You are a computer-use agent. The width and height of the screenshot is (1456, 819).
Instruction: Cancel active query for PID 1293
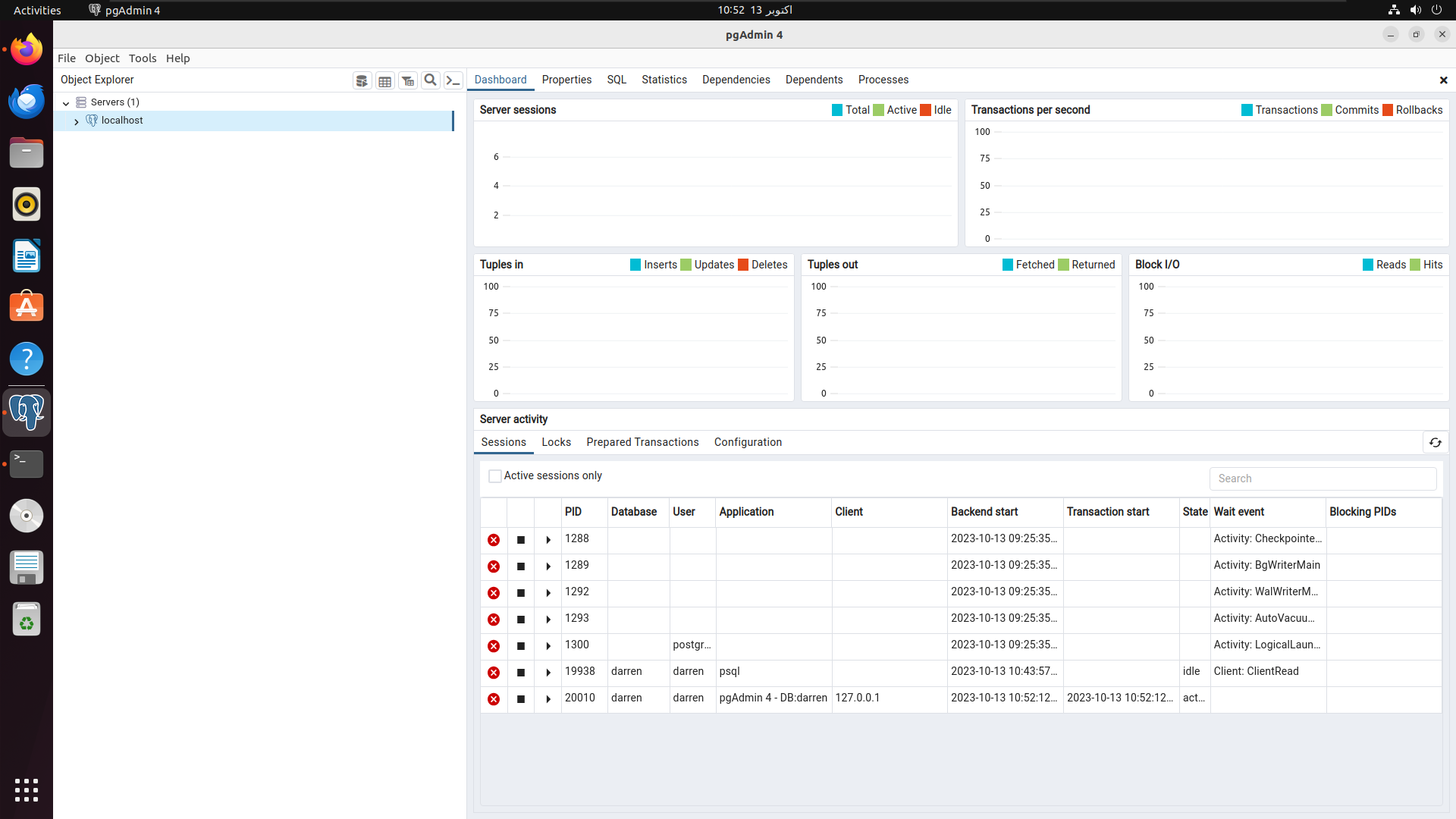tap(521, 620)
